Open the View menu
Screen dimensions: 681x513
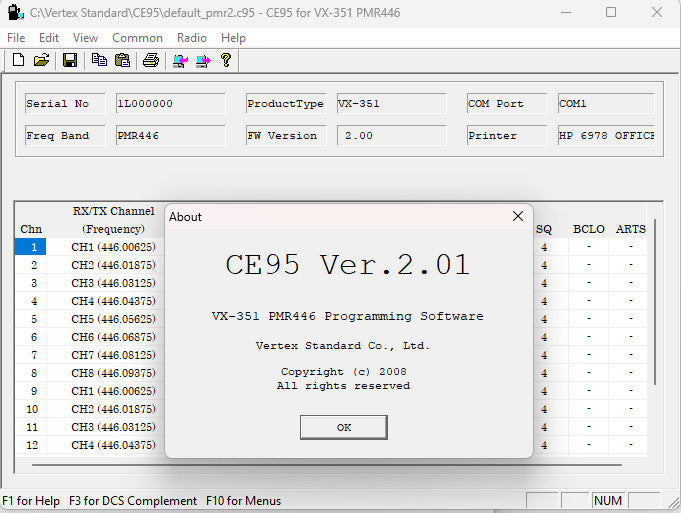pyautogui.click(x=85, y=38)
